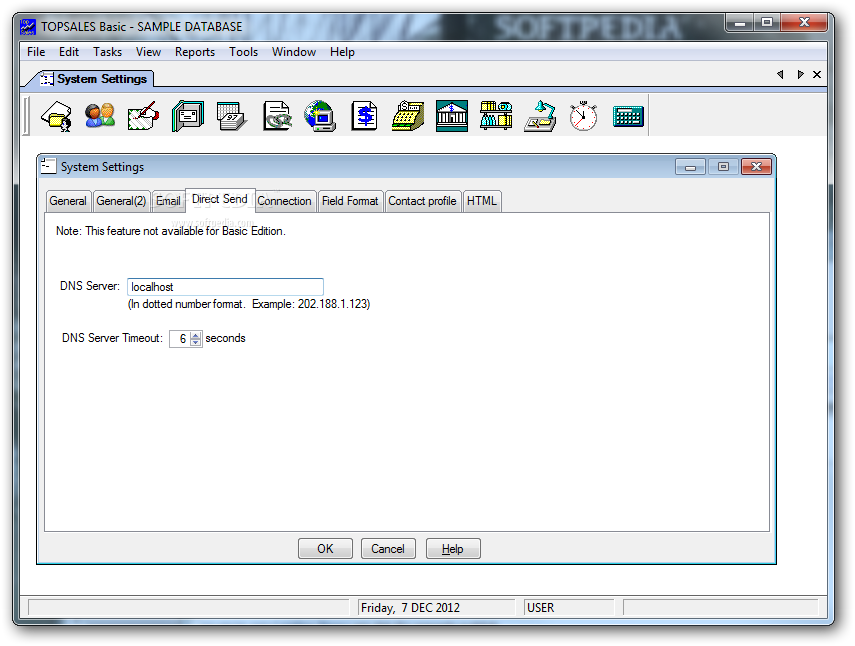Click the dialog Help button

(453, 548)
